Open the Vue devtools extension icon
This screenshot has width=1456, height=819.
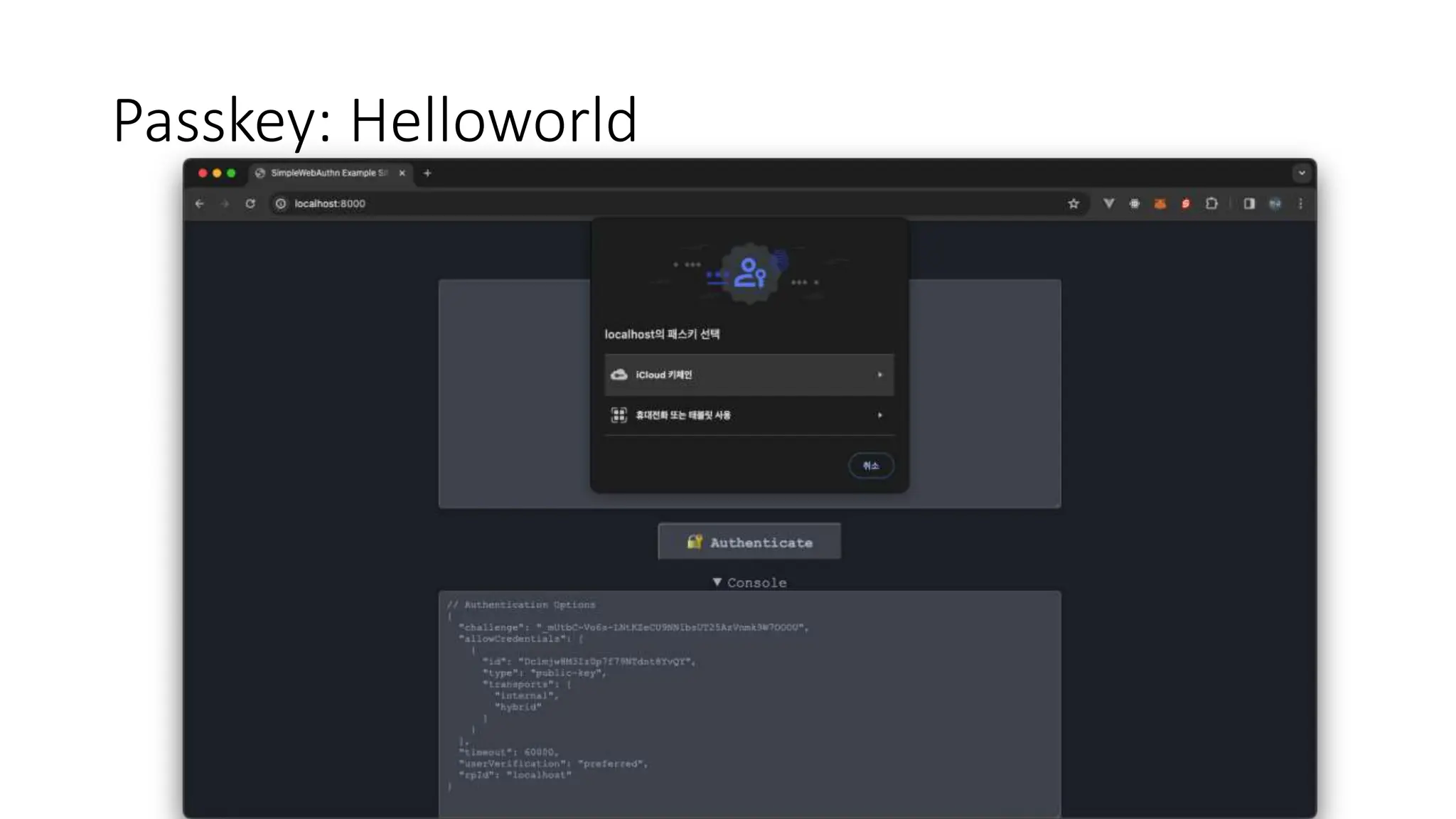click(1108, 204)
